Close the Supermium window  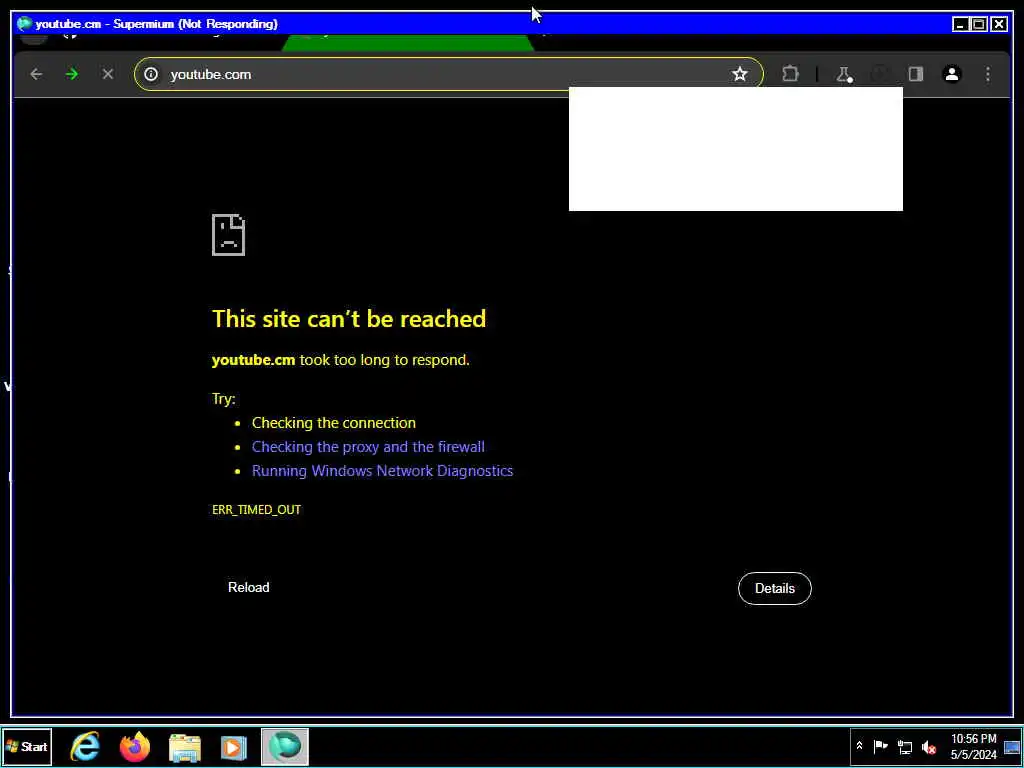[x=999, y=24]
